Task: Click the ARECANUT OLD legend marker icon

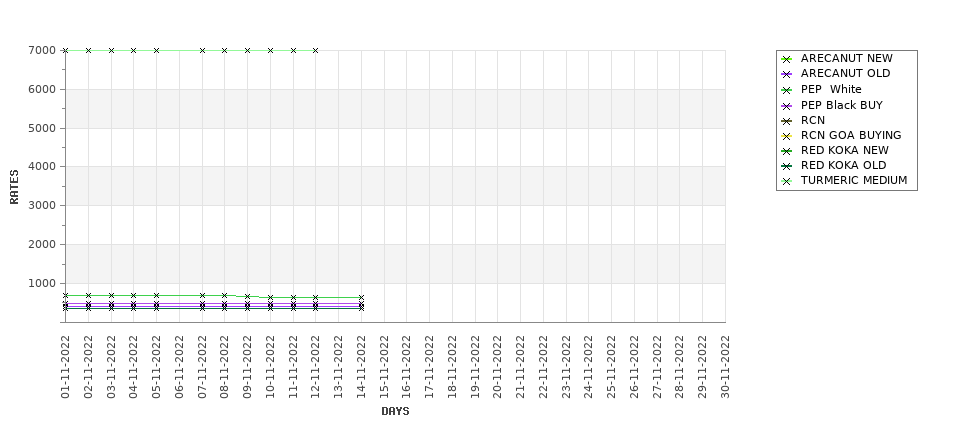Action: pyautogui.click(x=786, y=74)
